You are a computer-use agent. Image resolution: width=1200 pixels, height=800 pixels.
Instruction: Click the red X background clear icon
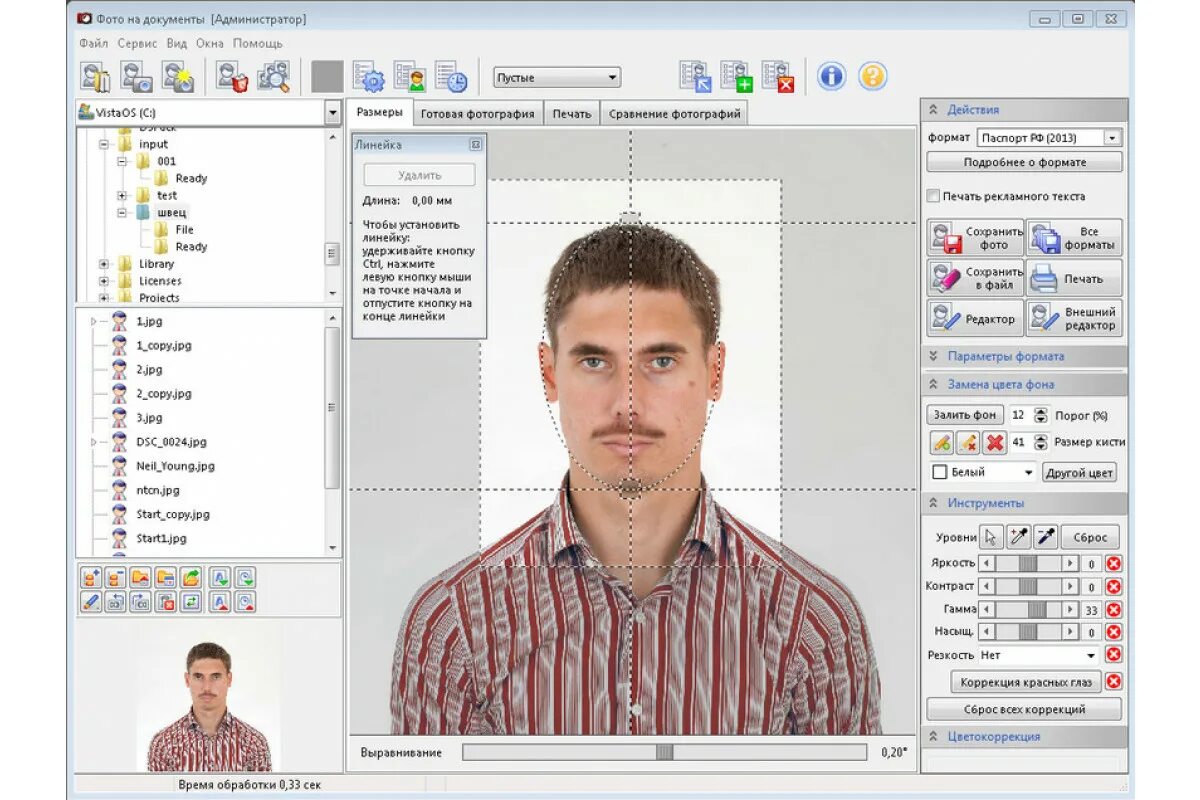tap(994, 442)
